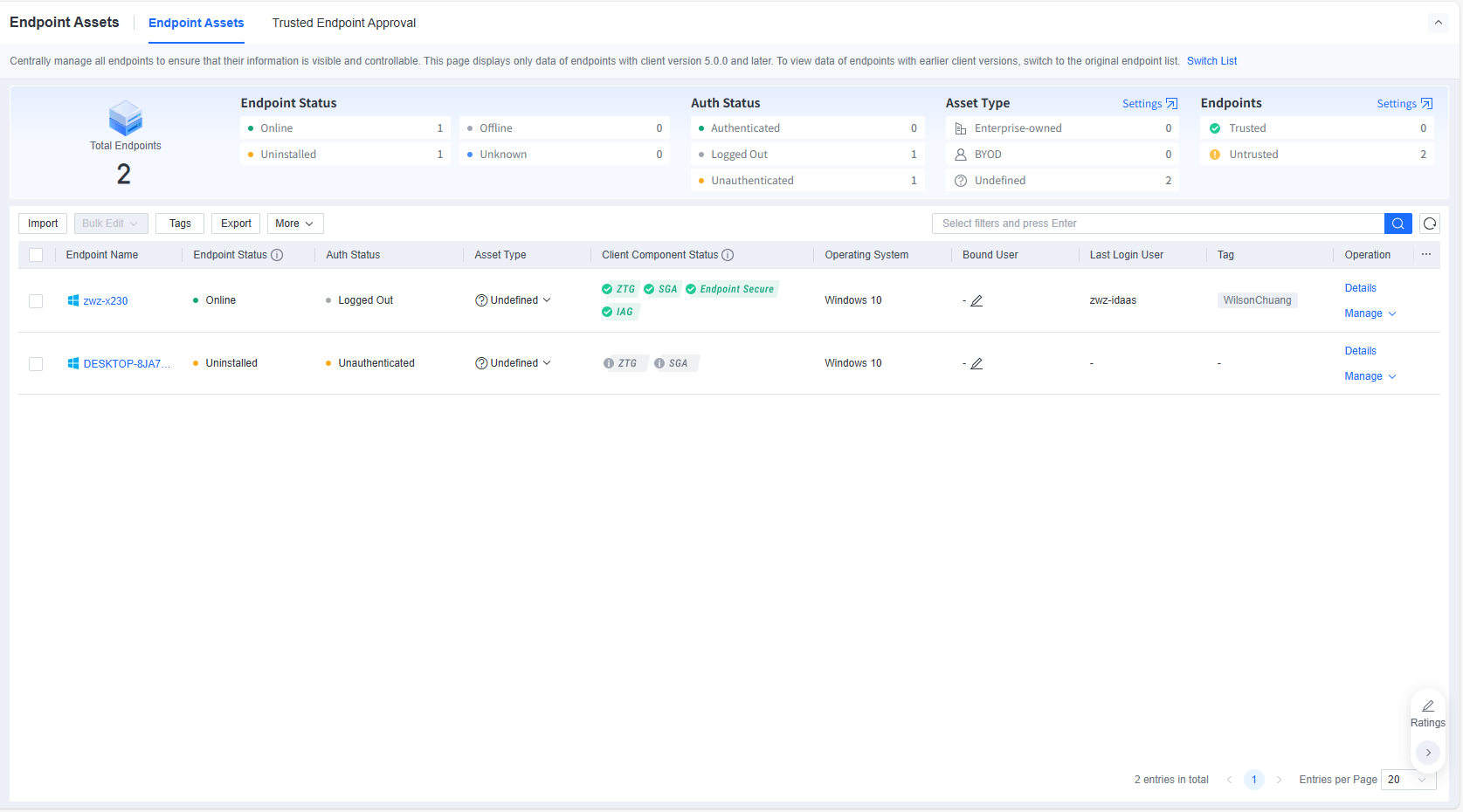Filter by Uninstalled endpoint status
Image resolution: width=1463 pixels, height=812 pixels.
pos(345,155)
